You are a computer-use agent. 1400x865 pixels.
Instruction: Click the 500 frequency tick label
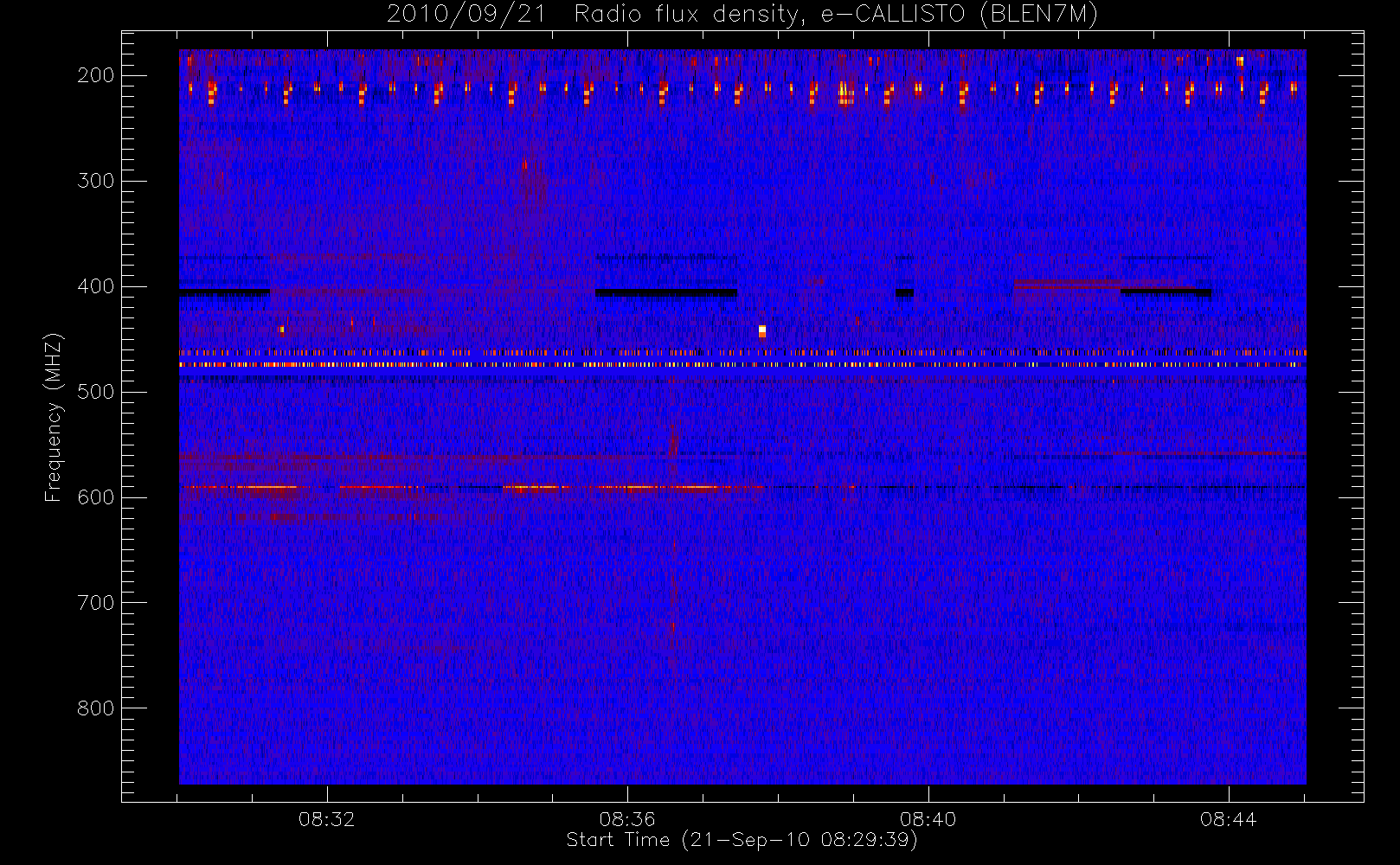point(96,392)
